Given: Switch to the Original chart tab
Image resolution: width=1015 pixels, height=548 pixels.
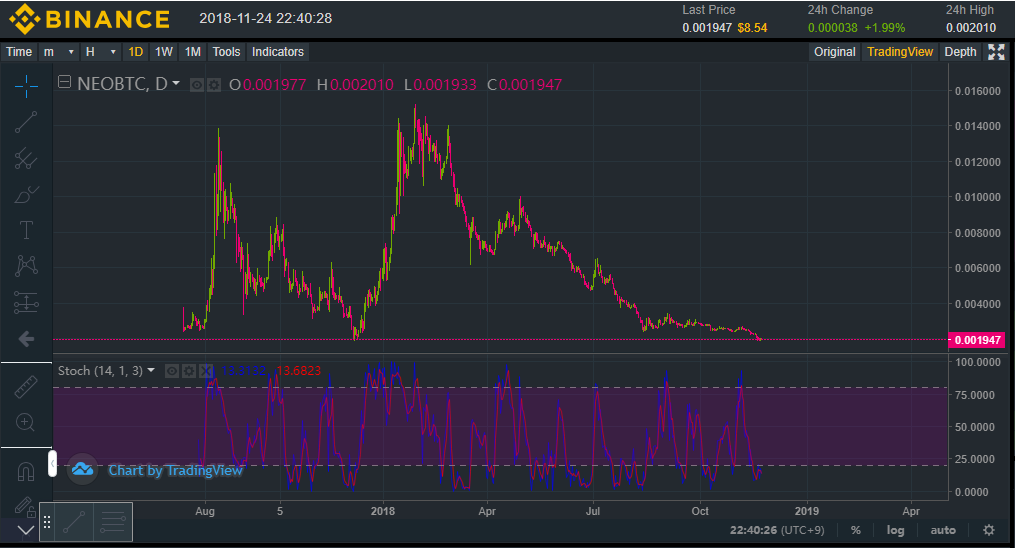Looking at the screenshot, I should 834,52.
